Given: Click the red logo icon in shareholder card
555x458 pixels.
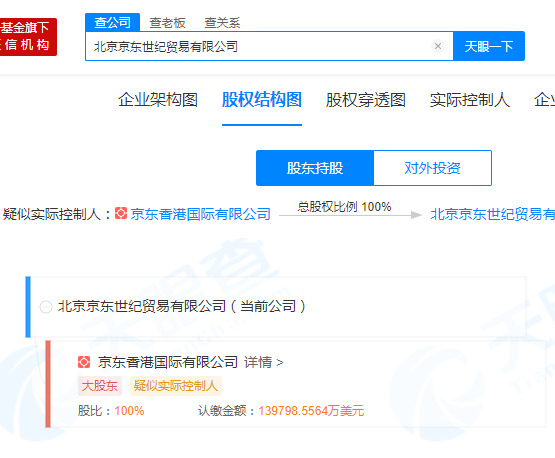Looking at the screenshot, I should pyautogui.click(x=84, y=362).
